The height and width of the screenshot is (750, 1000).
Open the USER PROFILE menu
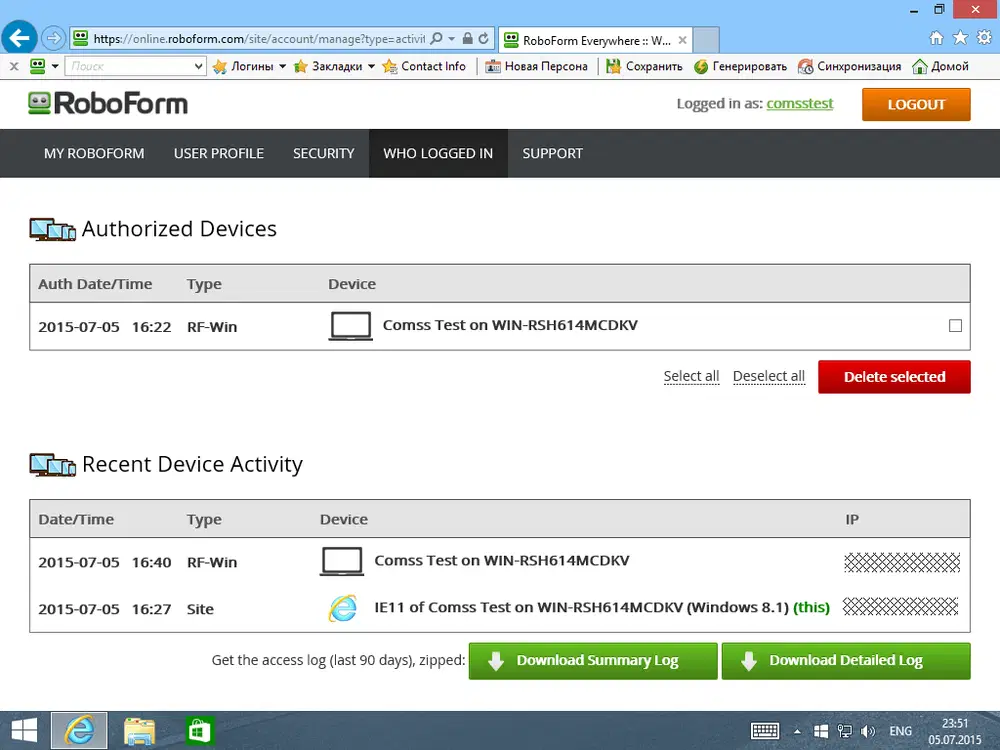click(219, 153)
